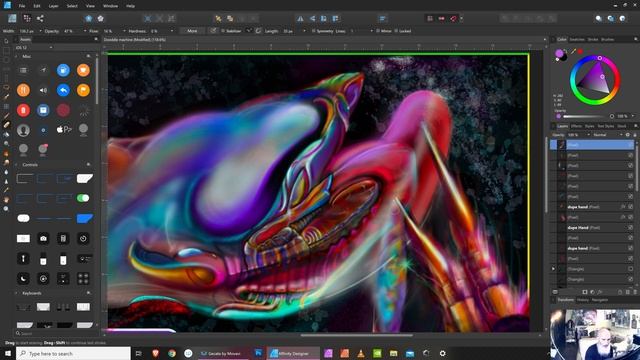
Task: Click the Windows taskbar search box
Action: pos(73,353)
